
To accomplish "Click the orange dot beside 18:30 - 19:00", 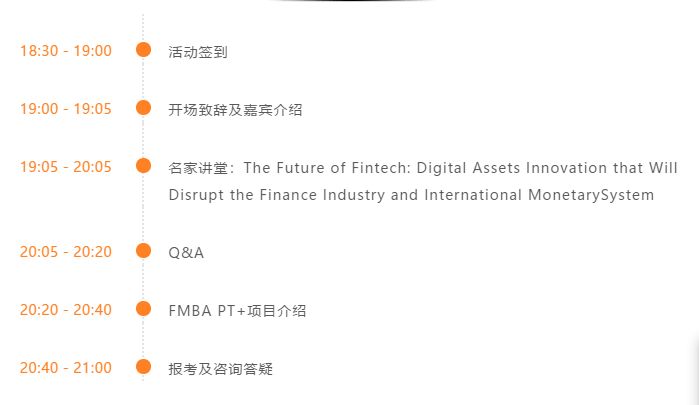I will click(143, 50).
